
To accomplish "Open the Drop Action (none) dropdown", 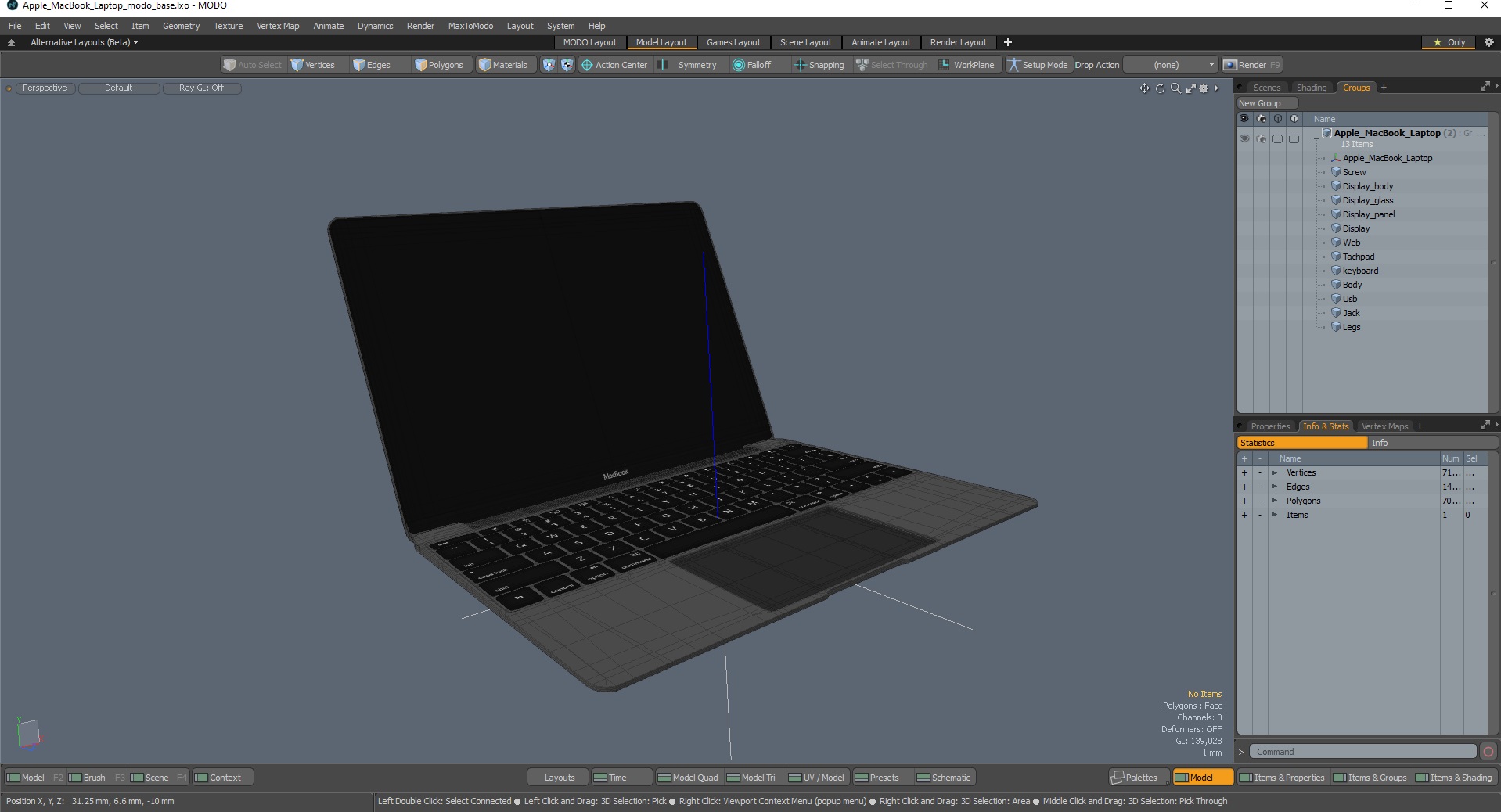I will (x=1171, y=65).
